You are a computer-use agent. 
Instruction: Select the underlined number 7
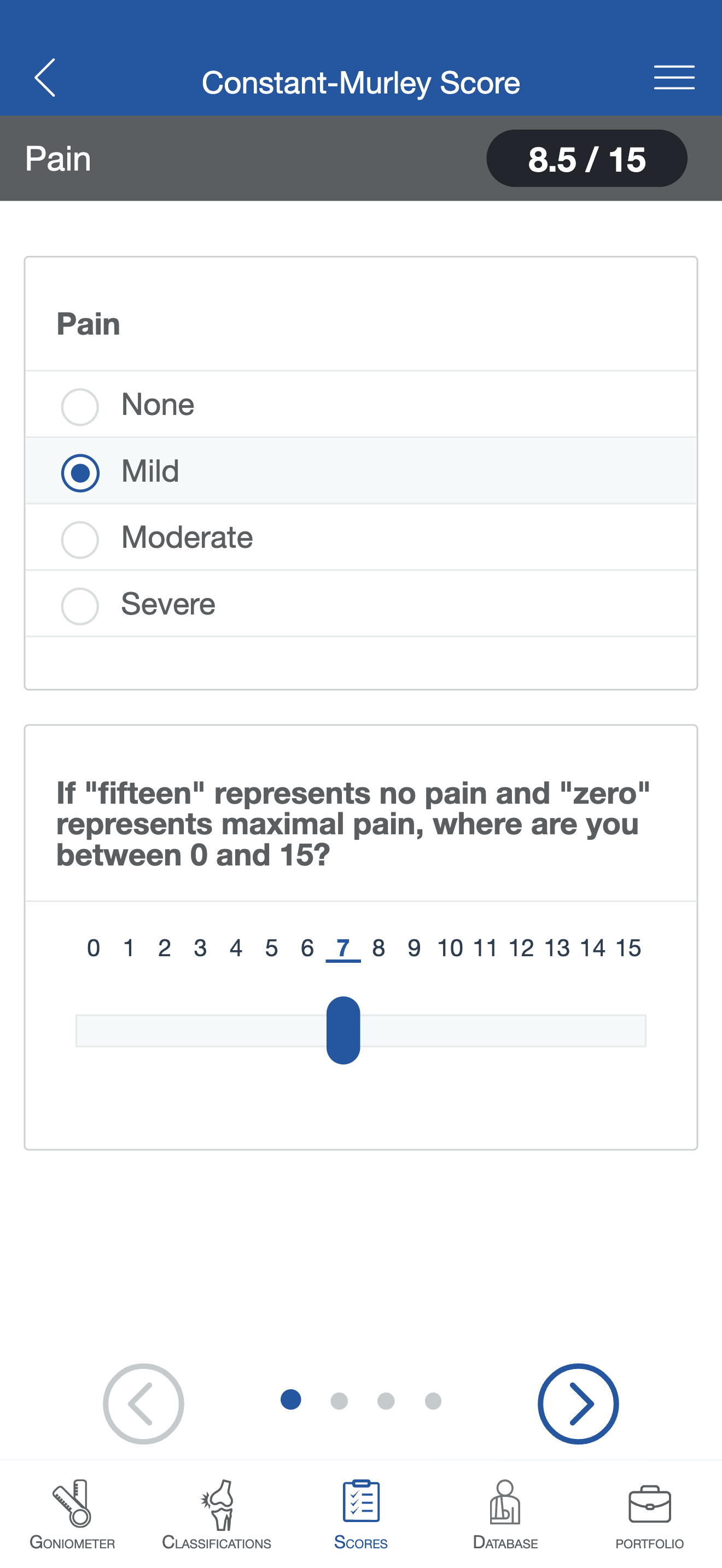pos(343,947)
